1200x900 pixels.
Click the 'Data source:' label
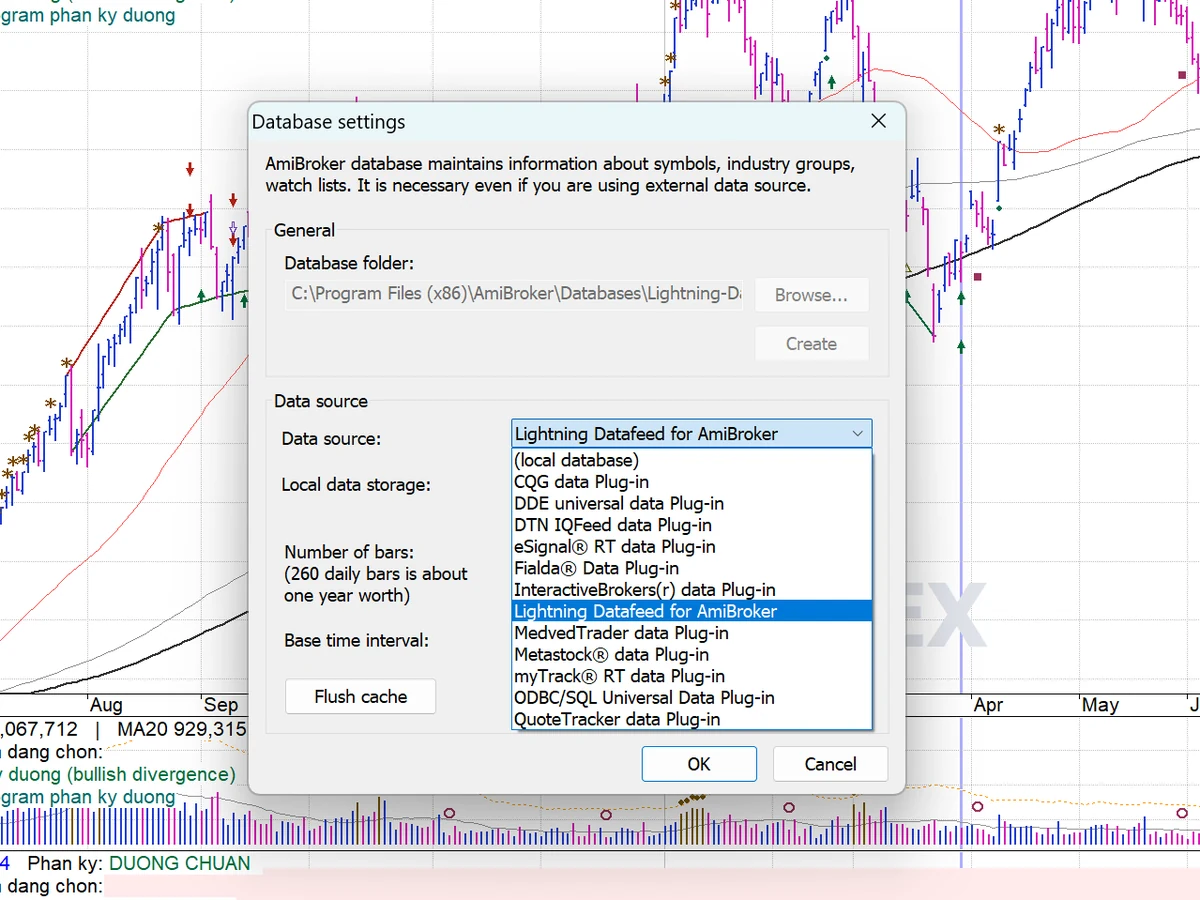[x=331, y=438]
